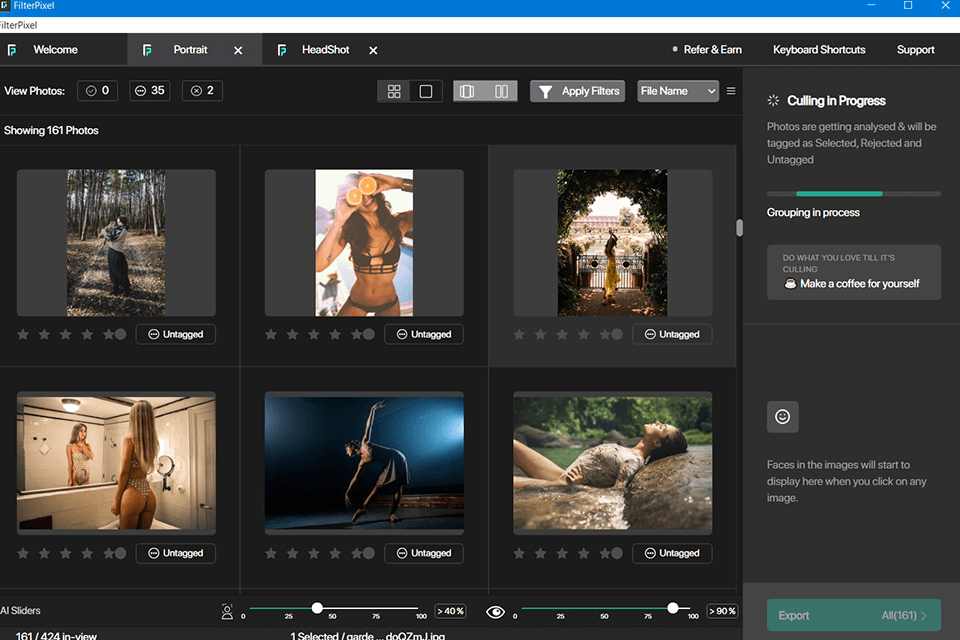Open Keyboard Shortcuts
The image size is (960, 640).
click(819, 50)
